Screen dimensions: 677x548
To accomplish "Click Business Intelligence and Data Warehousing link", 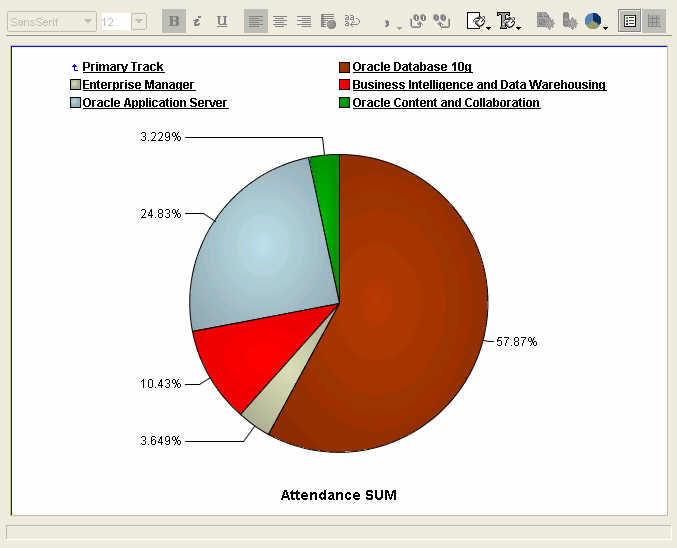I will tap(479, 85).
